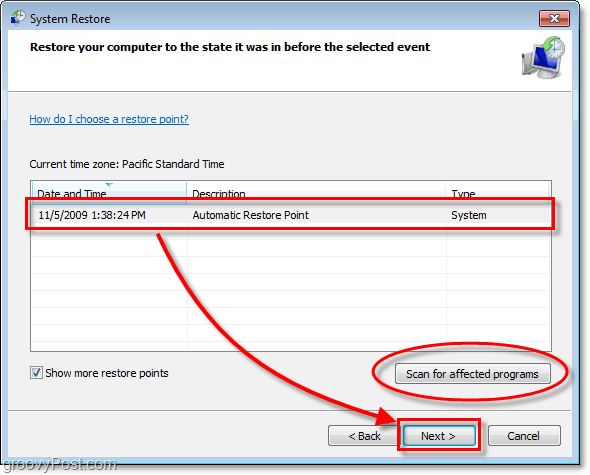Sort list by Type column header
The image size is (590, 475).
pos(497,193)
